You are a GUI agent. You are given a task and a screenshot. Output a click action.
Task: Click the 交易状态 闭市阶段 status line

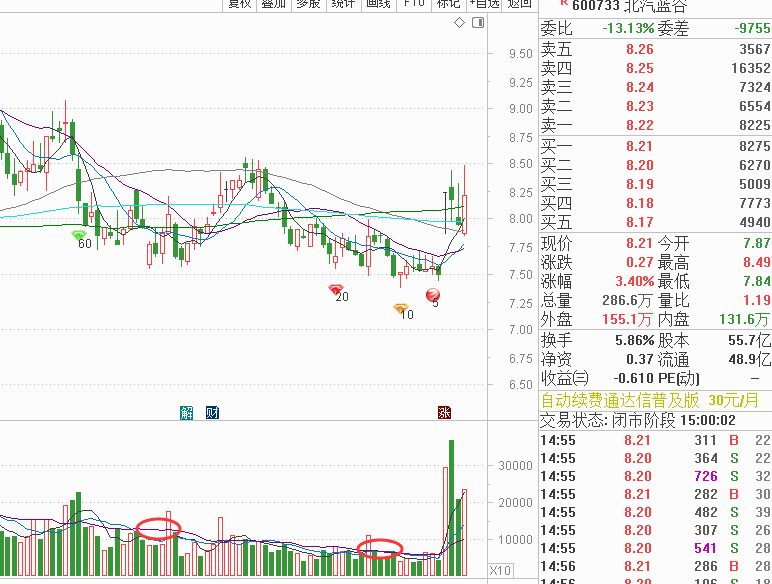[638, 421]
